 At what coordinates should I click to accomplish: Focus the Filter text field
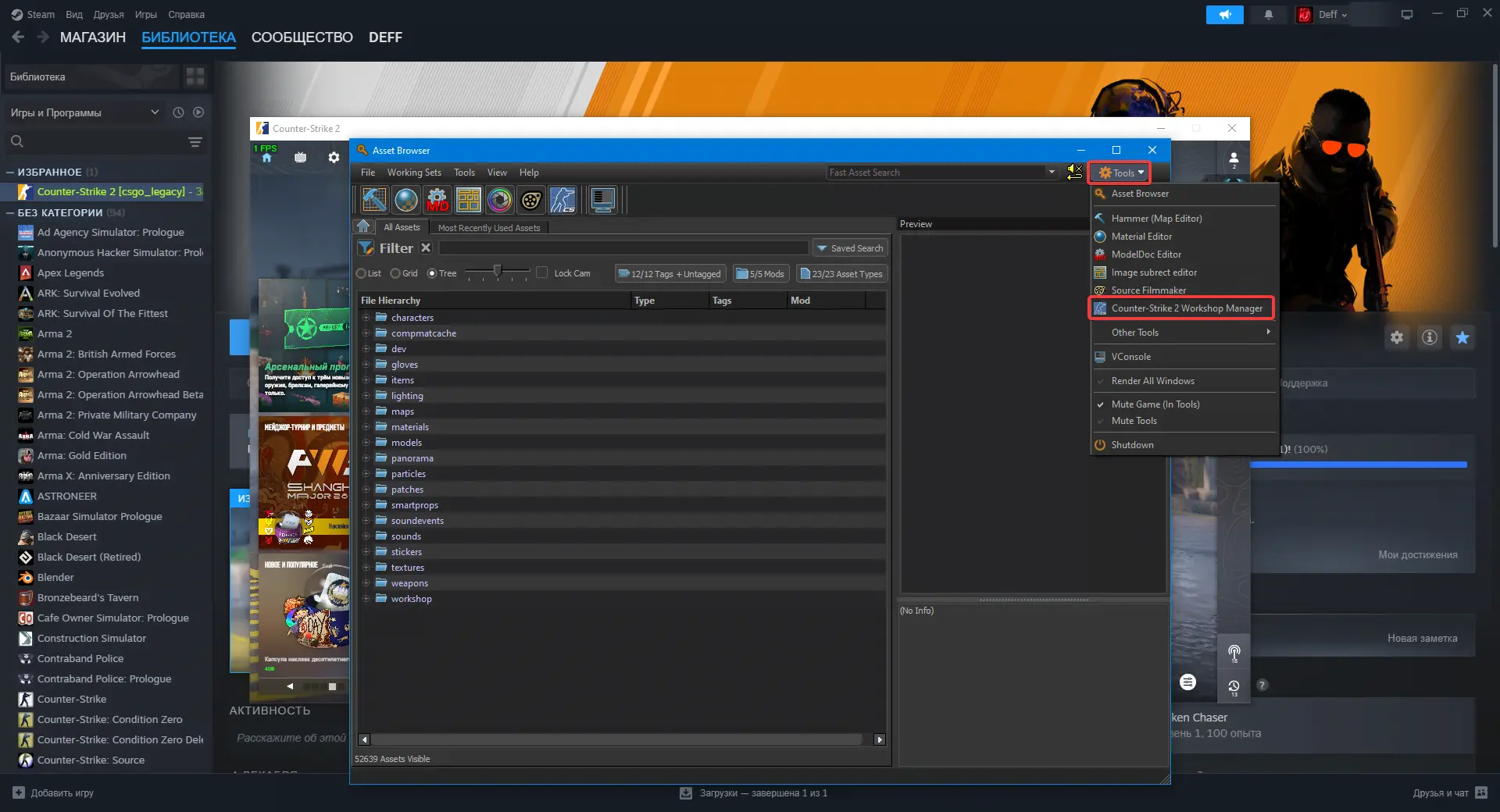coord(623,248)
